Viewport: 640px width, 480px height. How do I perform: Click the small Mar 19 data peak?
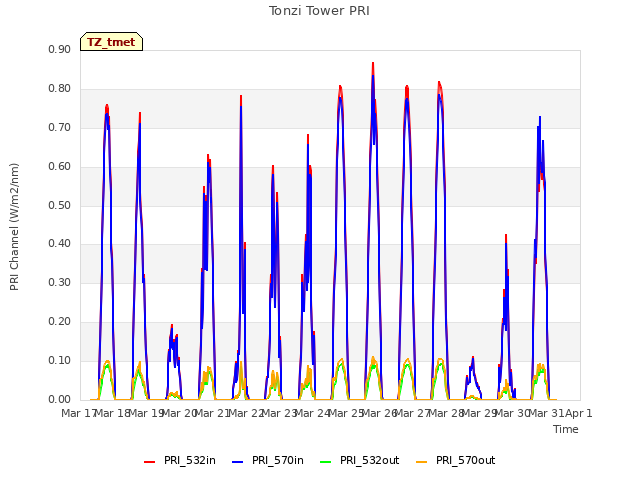tap(172, 325)
